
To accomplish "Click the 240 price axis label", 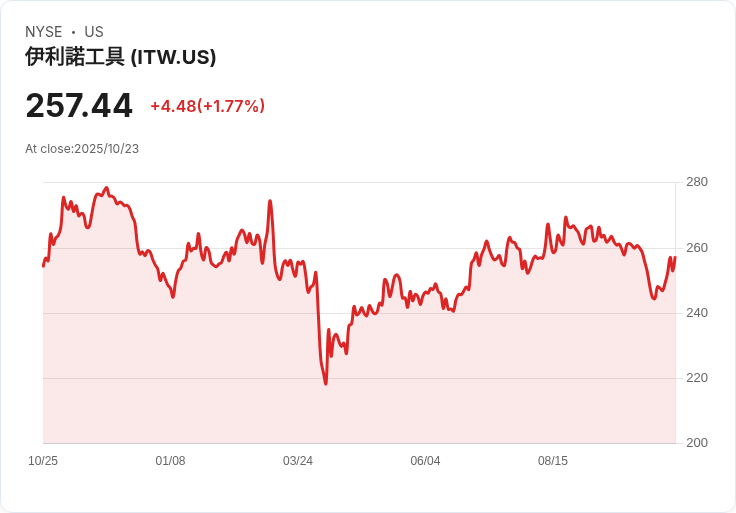I will [697, 313].
